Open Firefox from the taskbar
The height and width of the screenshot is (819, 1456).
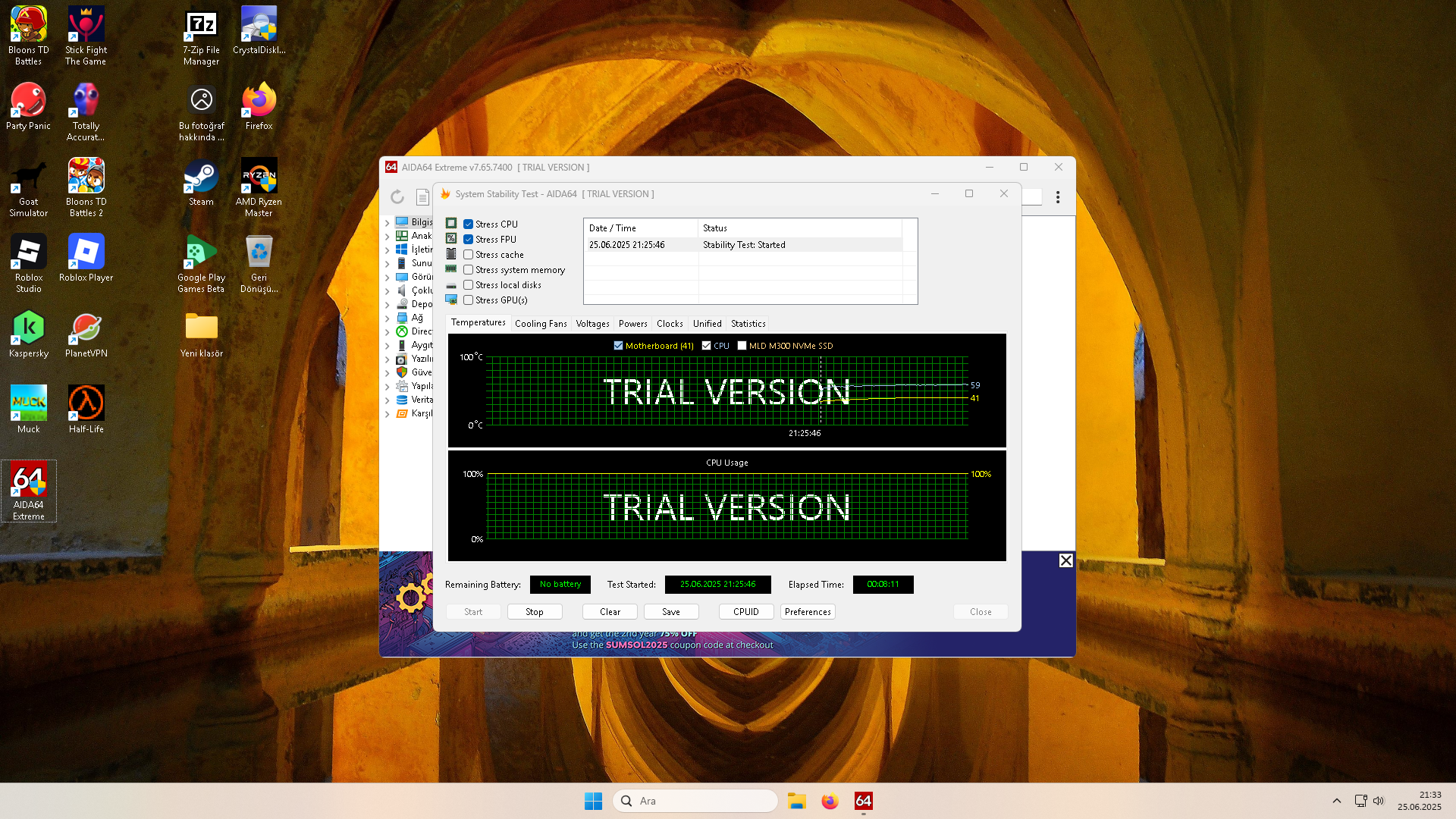pyautogui.click(x=830, y=801)
